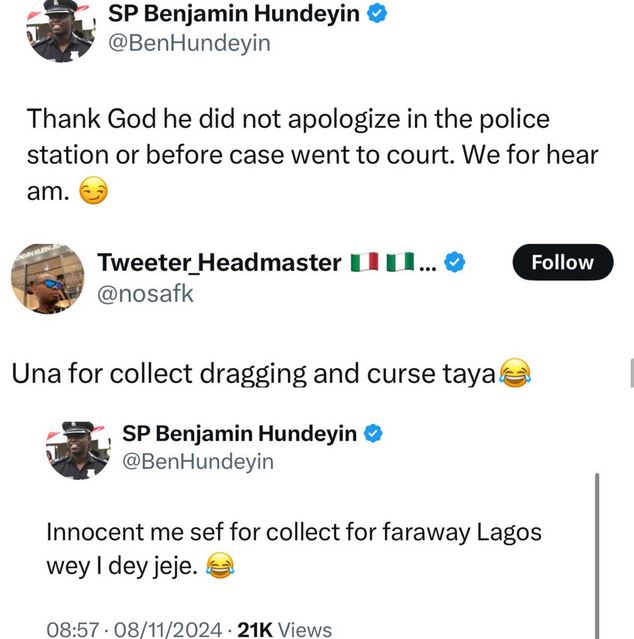Click the blue verified badge next to Tweeter_Headmaster

pos(455,263)
